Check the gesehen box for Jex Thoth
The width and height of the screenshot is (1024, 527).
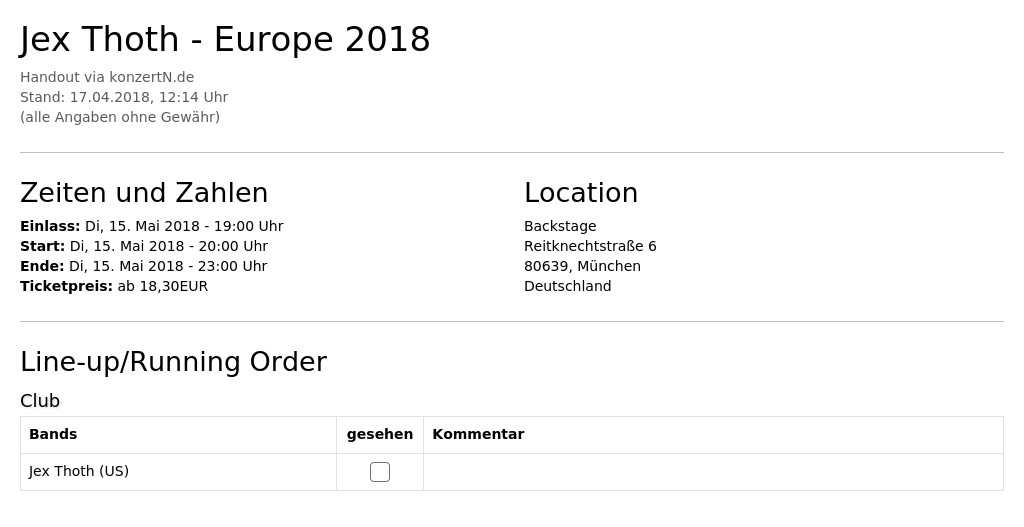[379, 471]
